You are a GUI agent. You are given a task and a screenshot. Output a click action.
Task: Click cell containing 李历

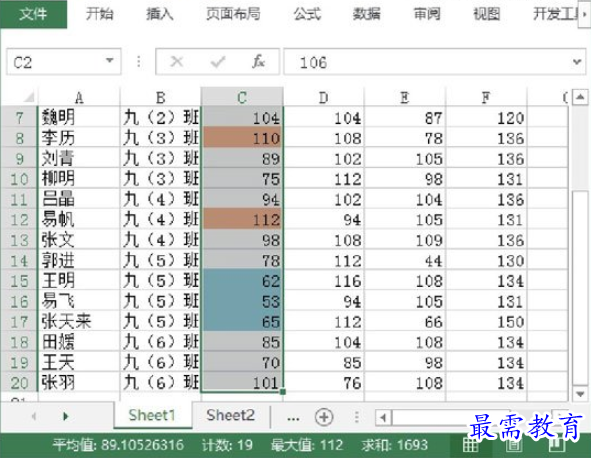(79, 138)
